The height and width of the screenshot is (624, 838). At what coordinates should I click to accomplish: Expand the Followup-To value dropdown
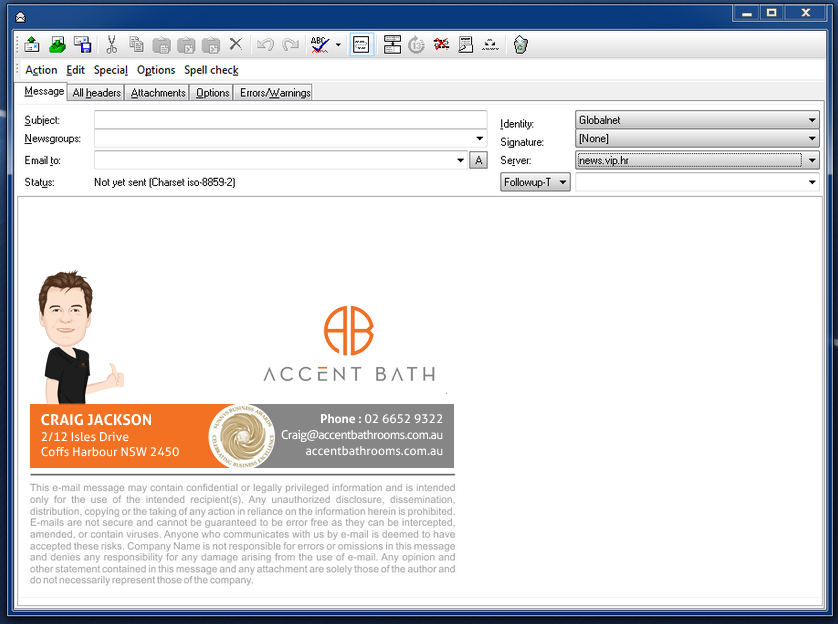(x=812, y=182)
